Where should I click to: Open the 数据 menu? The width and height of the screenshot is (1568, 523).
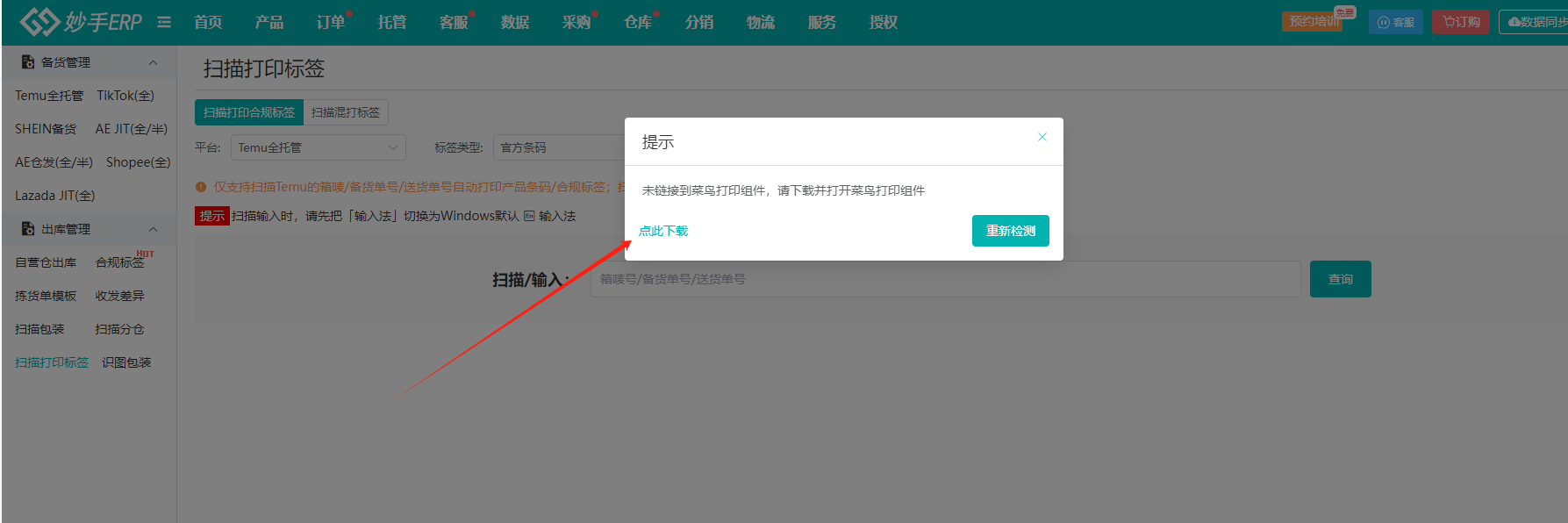[515, 22]
